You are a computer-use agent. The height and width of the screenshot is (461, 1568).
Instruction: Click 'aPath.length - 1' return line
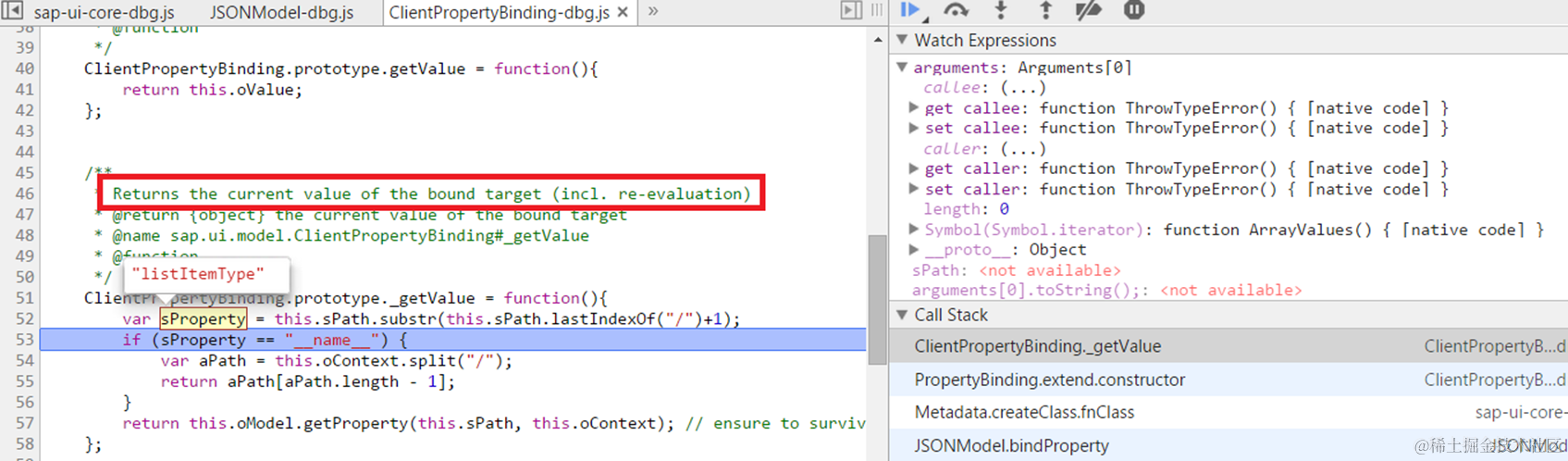(x=307, y=381)
